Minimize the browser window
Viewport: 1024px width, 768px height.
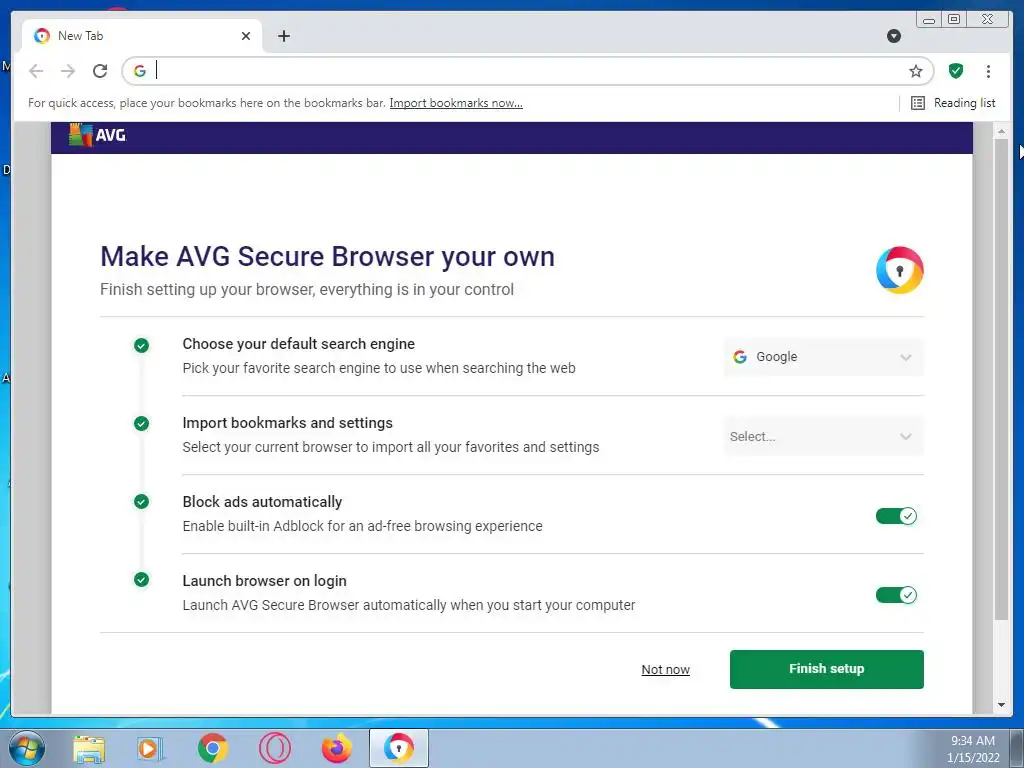[x=929, y=20]
